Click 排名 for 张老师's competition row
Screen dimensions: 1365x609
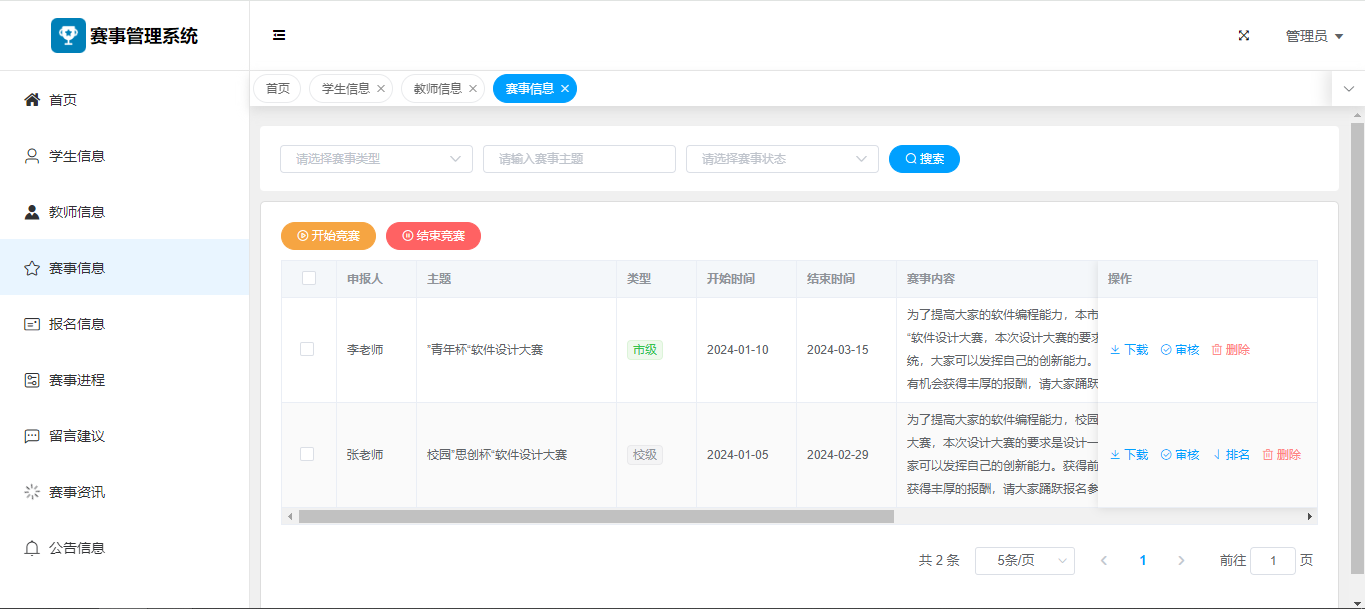tap(1231, 455)
